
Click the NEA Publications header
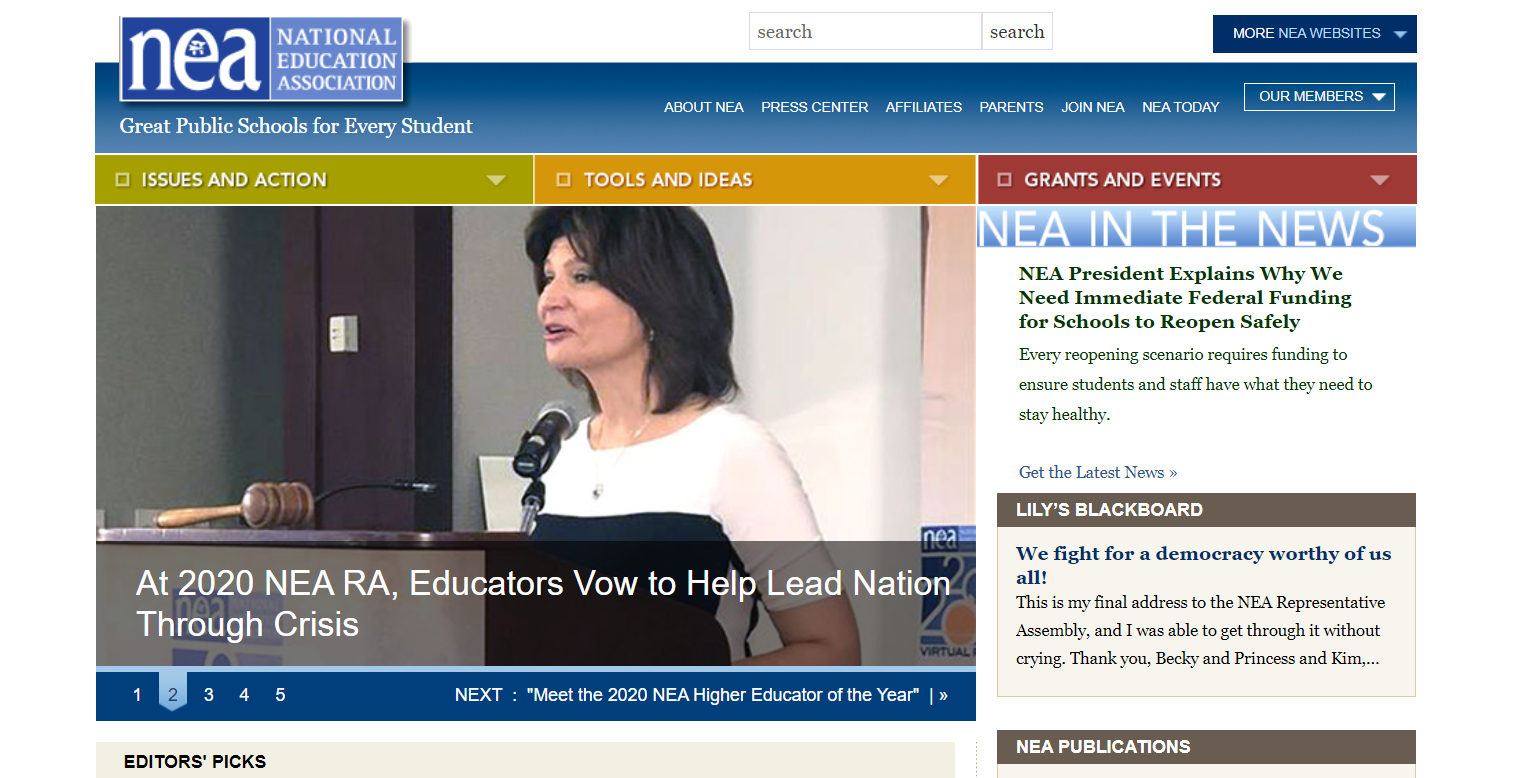pos(1206,747)
